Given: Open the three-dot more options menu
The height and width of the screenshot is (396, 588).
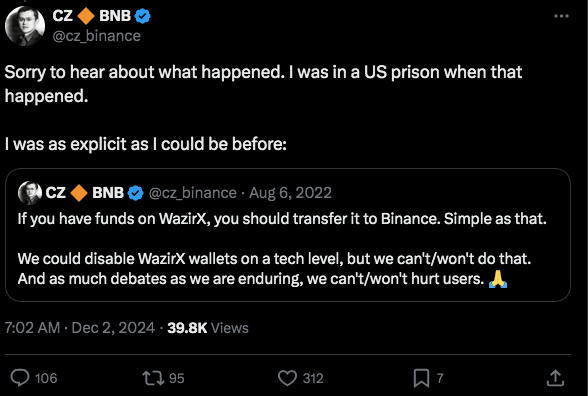Looking at the screenshot, I should (x=561, y=16).
